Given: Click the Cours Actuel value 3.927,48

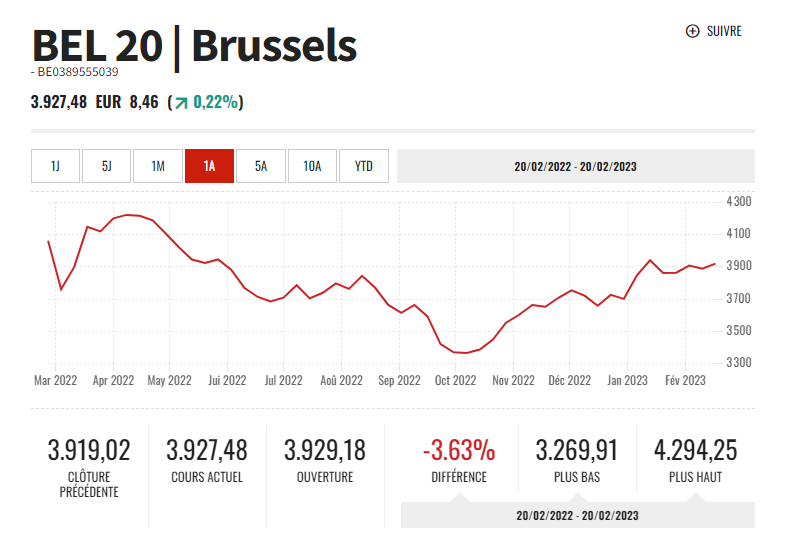Looking at the screenshot, I should coord(207,450).
